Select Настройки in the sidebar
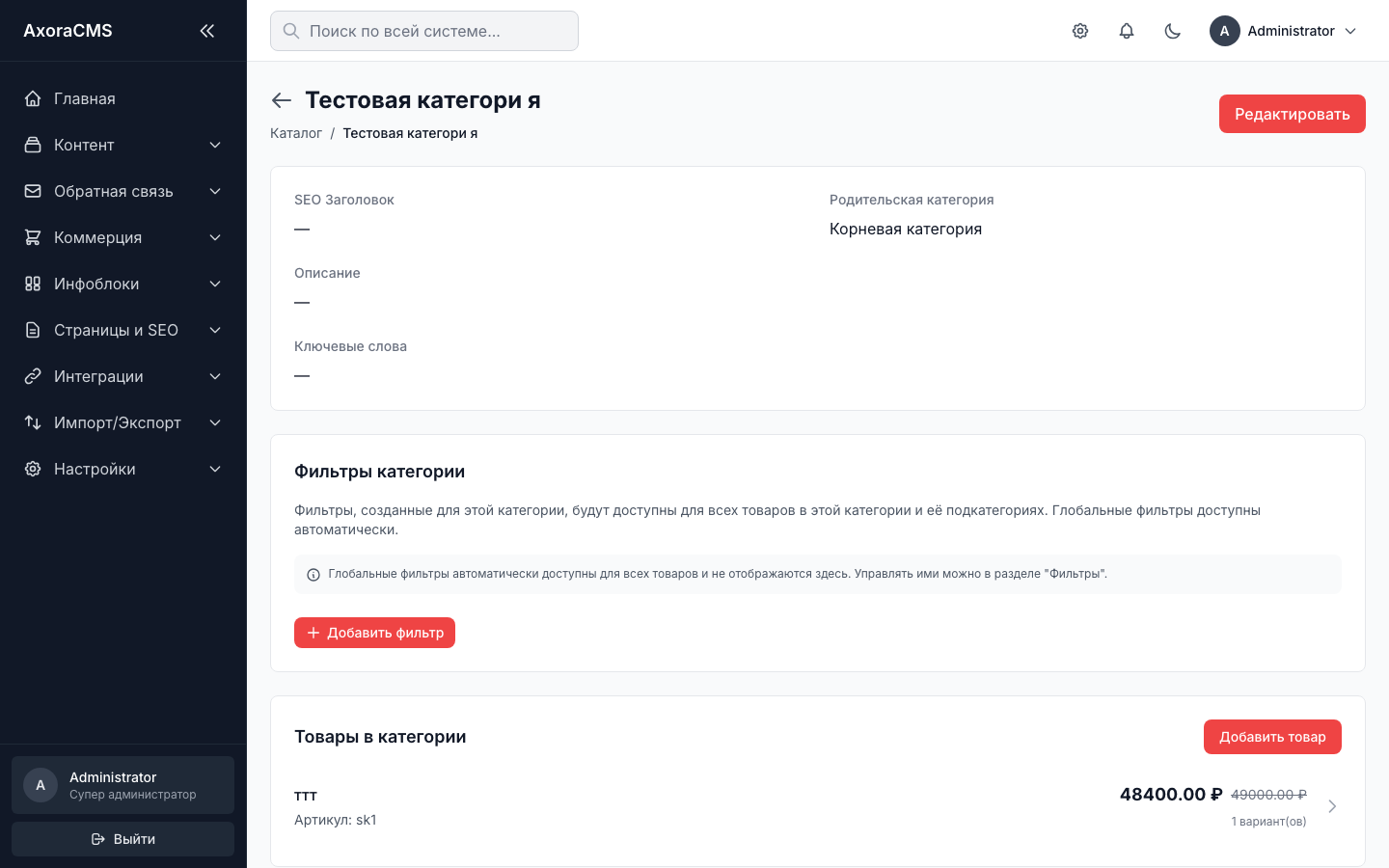Image resolution: width=1389 pixels, height=868 pixels. point(123,469)
